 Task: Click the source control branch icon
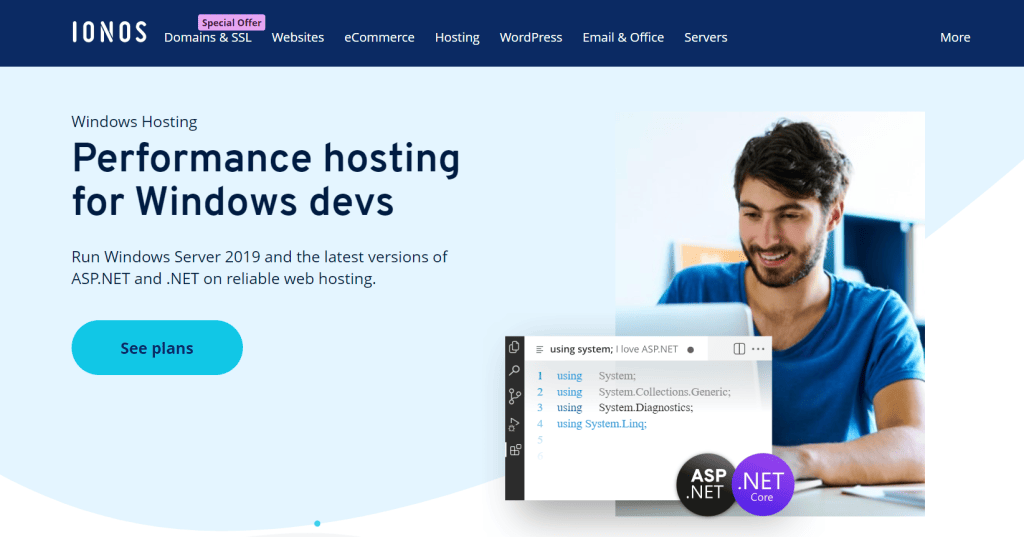coord(515,397)
